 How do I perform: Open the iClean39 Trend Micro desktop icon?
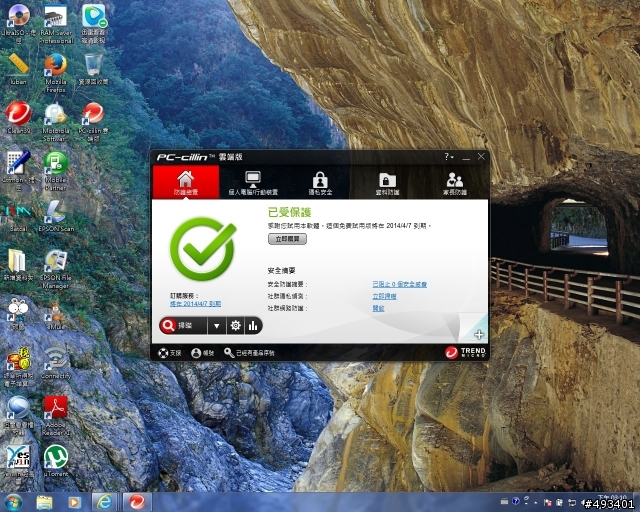click(18, 117)
